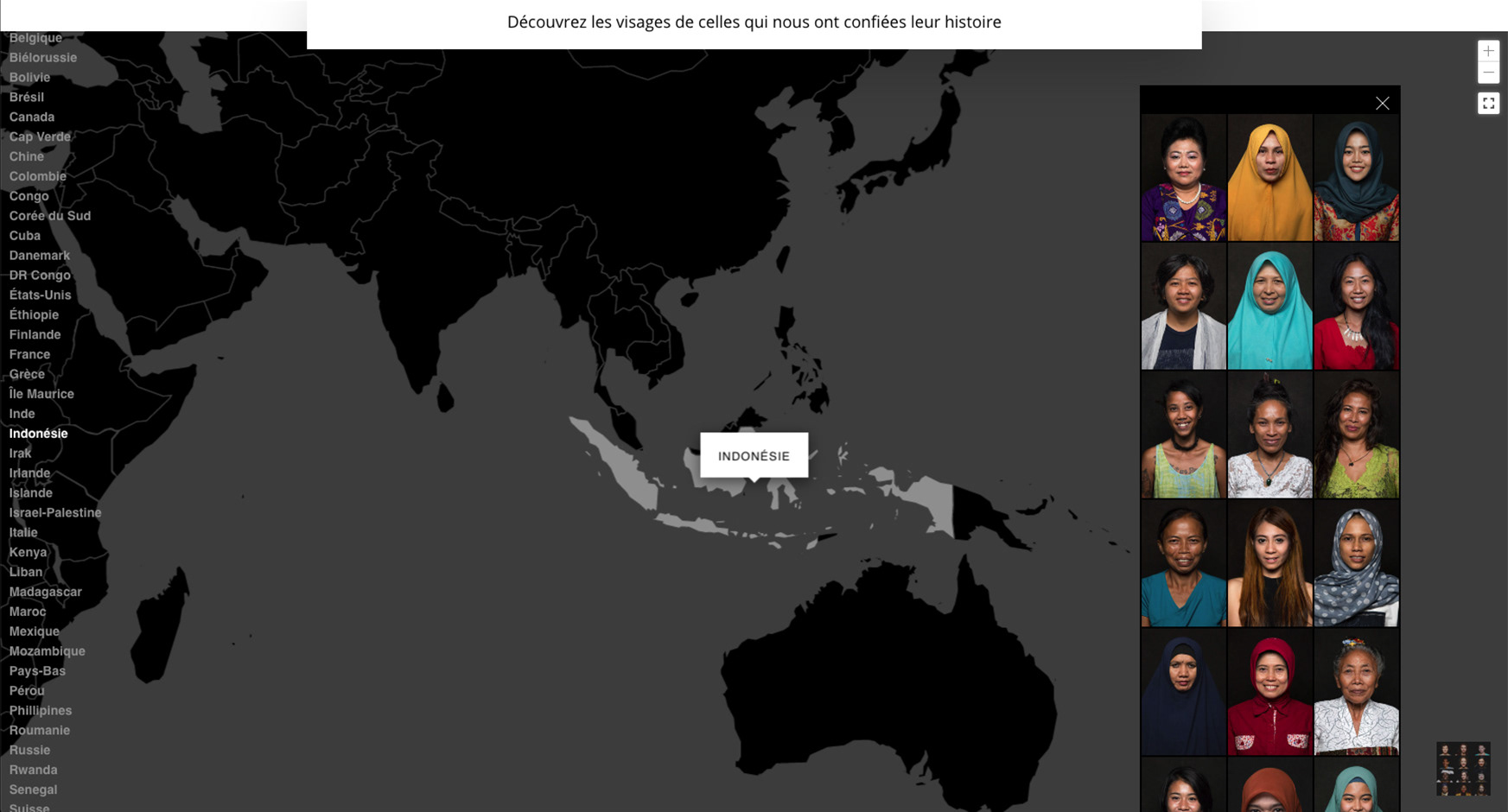Select France in the country list

tap(30, 355)
